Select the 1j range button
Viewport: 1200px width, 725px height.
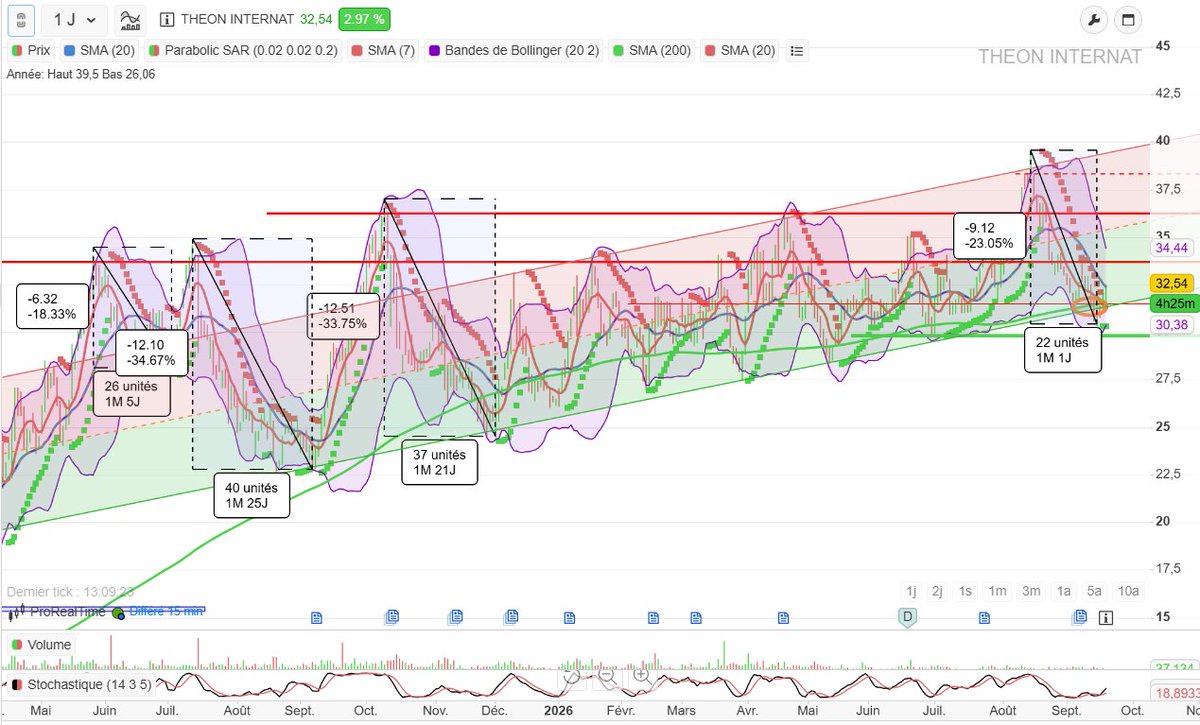pos(911,591)
